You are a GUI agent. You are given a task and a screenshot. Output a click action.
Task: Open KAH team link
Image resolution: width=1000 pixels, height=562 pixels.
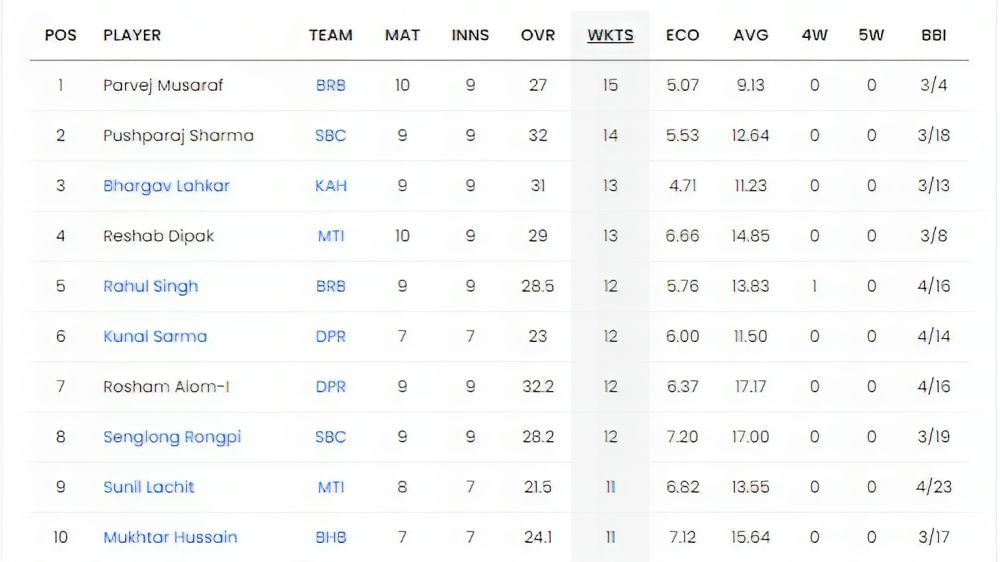pos(330,186)
